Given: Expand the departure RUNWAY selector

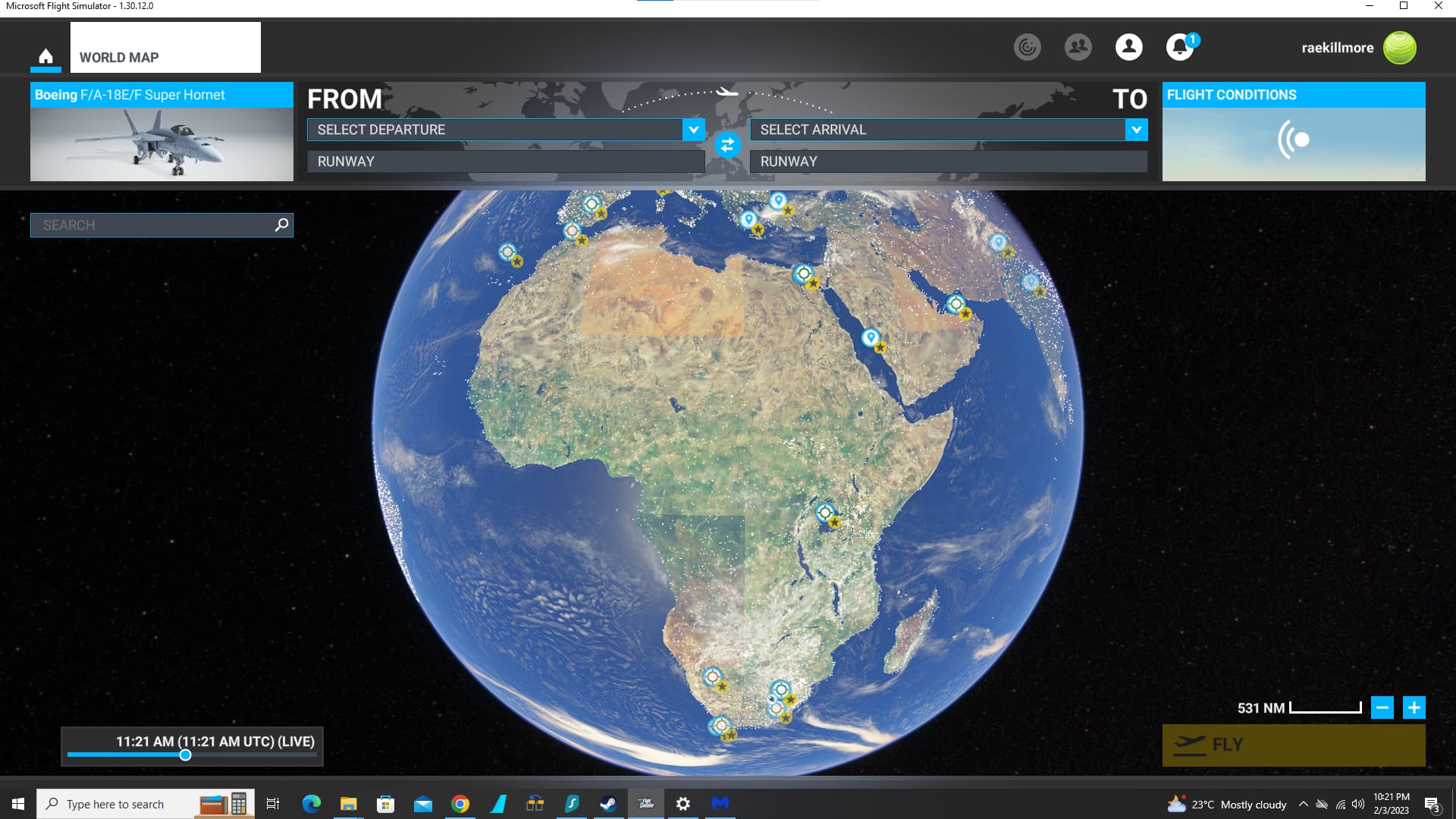Looking at the screenshot, I should pos(504,161).
